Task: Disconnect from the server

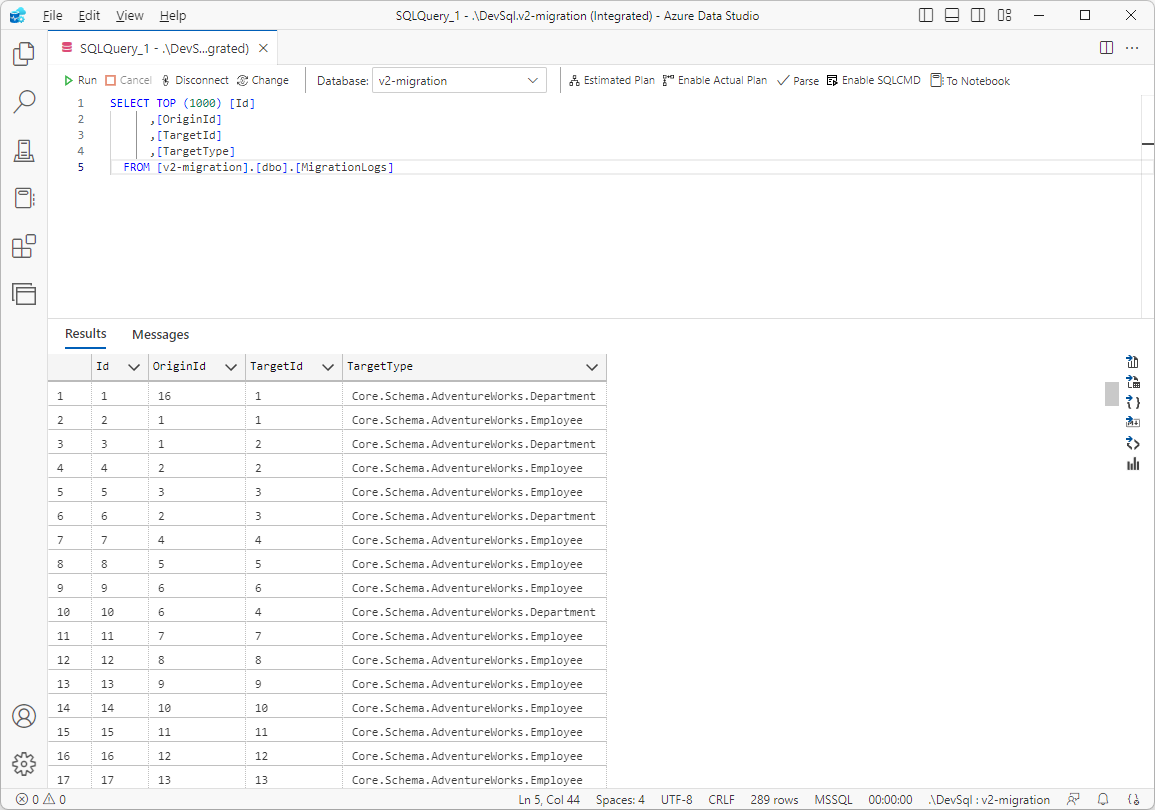Action: coord(194,80)
